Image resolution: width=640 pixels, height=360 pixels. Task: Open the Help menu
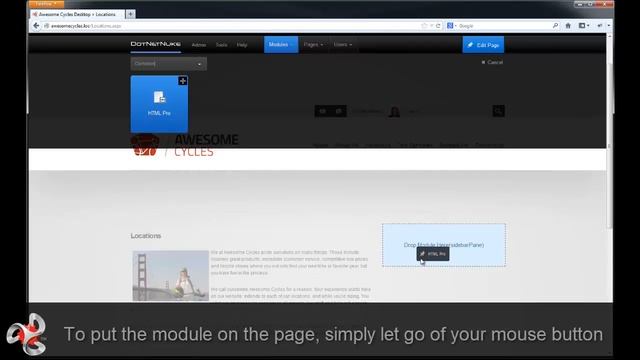242,45
